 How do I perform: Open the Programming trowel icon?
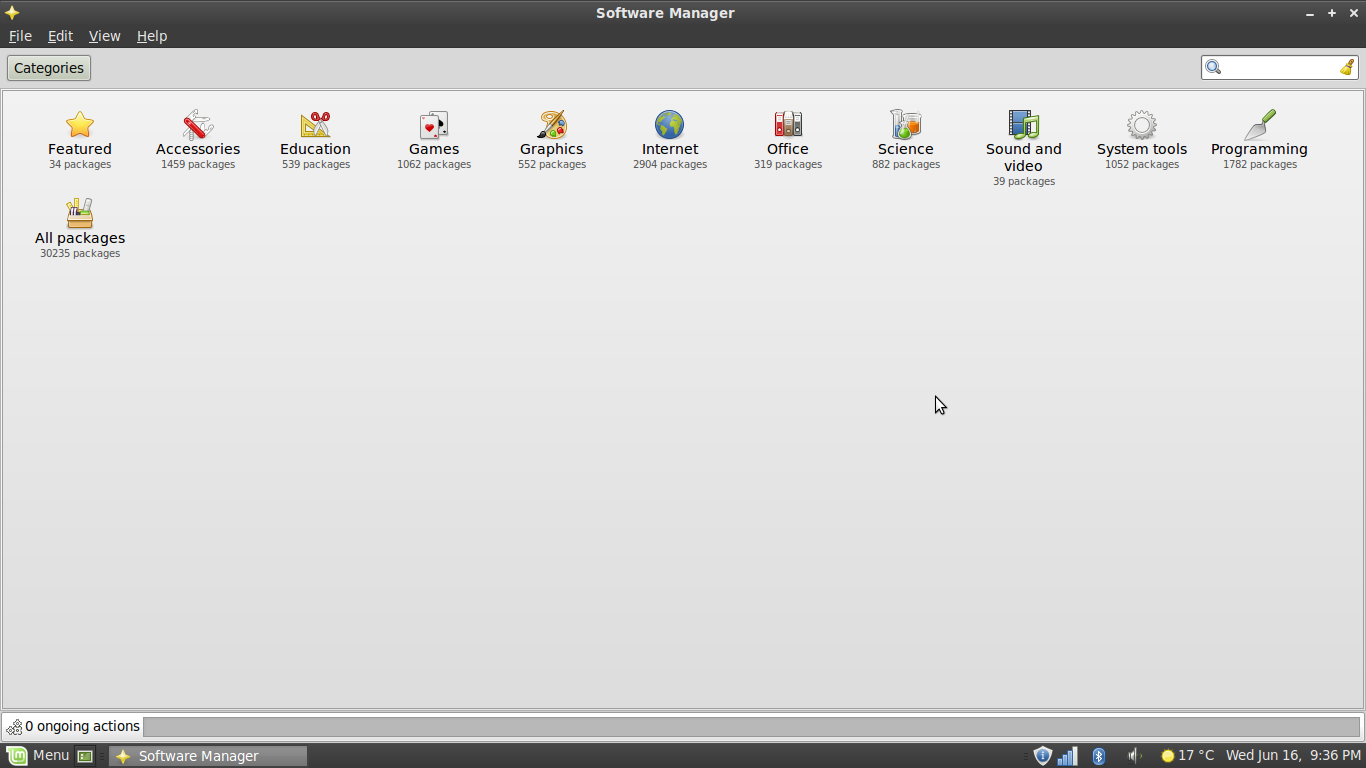(x=1260, y=124)
